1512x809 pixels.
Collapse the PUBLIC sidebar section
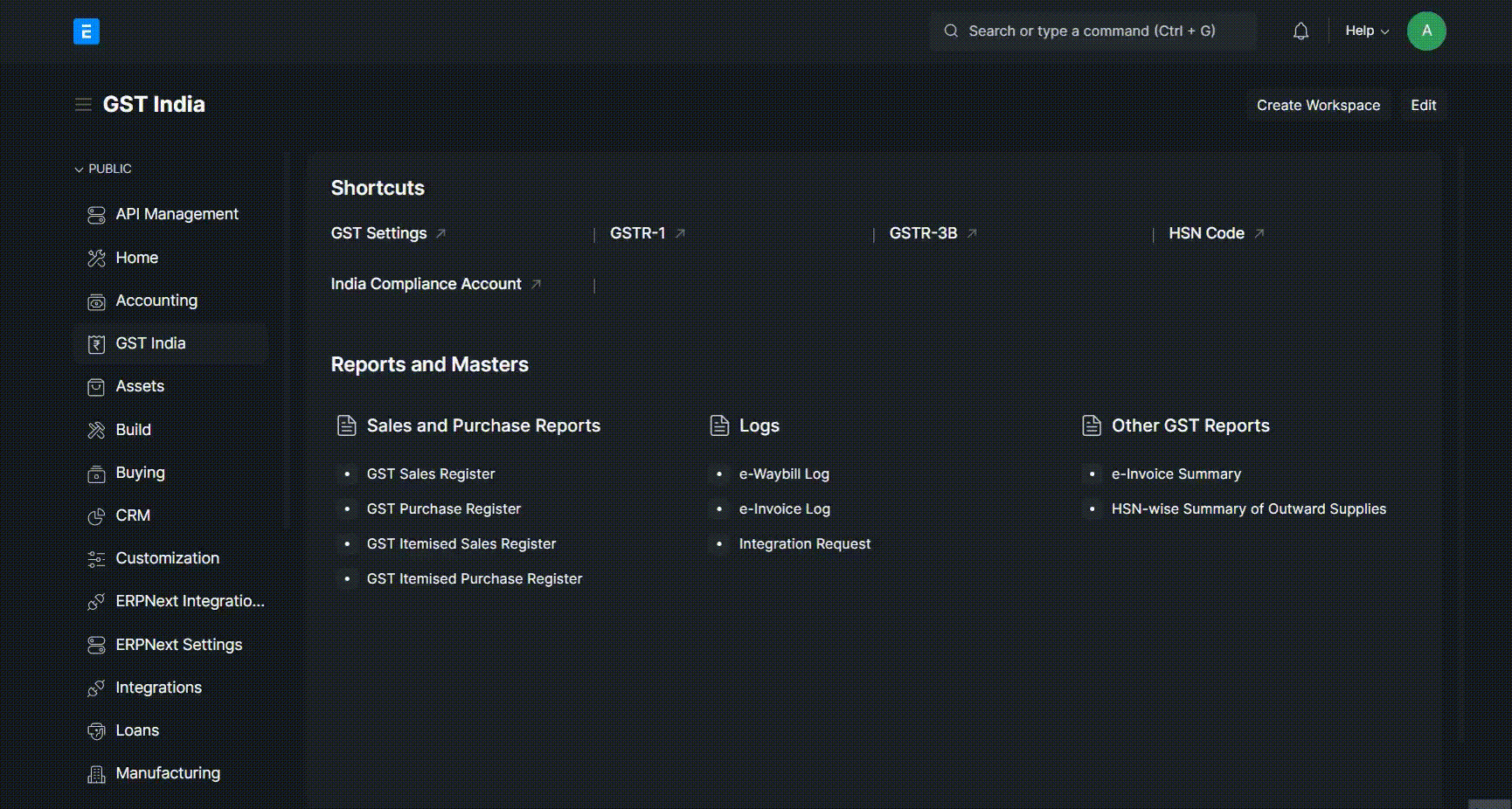coord(103,169)
